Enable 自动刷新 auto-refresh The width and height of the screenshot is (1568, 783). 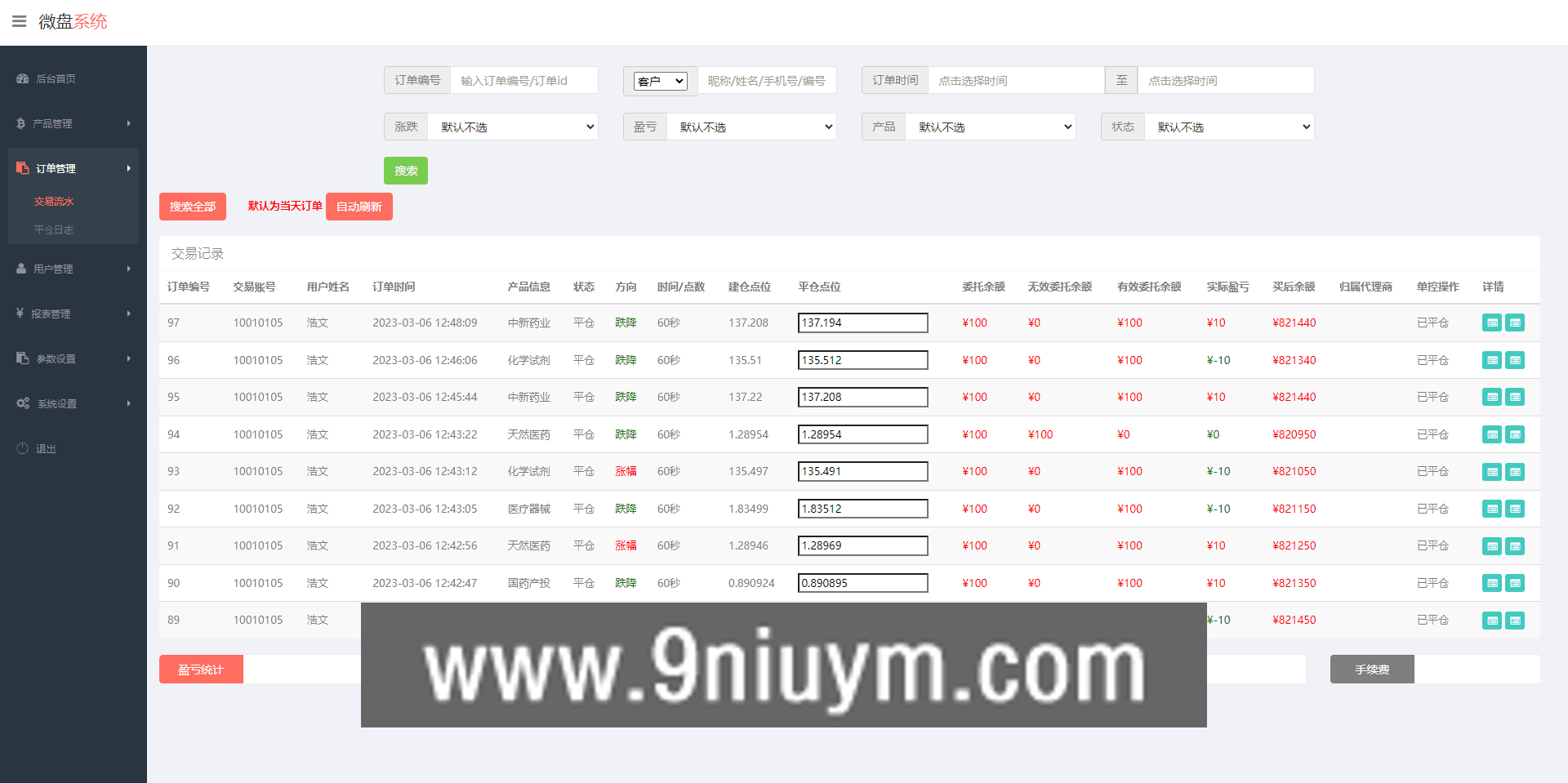point(359,207)
